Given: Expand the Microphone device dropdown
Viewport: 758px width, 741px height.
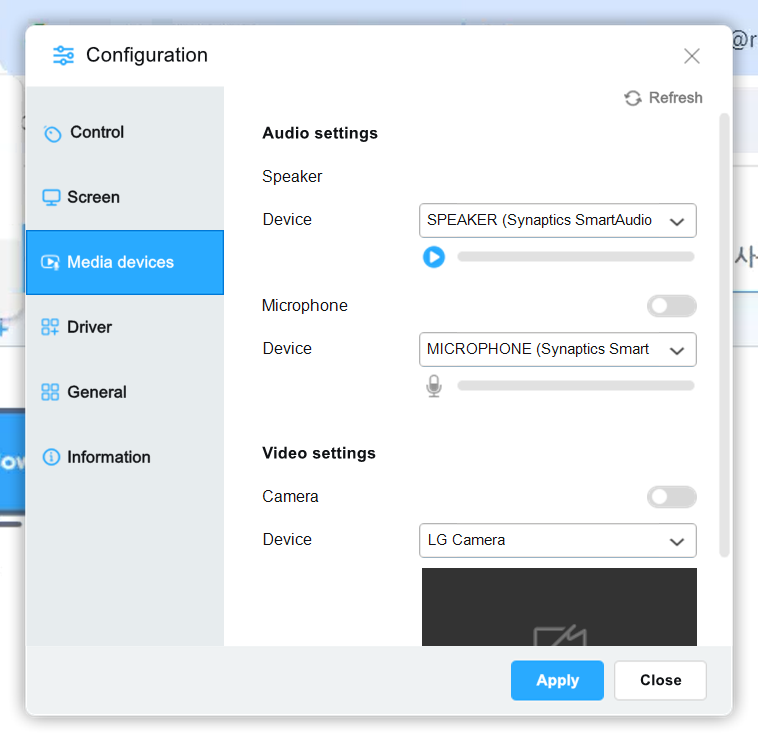Looking at the screenshot, I should coord(557,349).
